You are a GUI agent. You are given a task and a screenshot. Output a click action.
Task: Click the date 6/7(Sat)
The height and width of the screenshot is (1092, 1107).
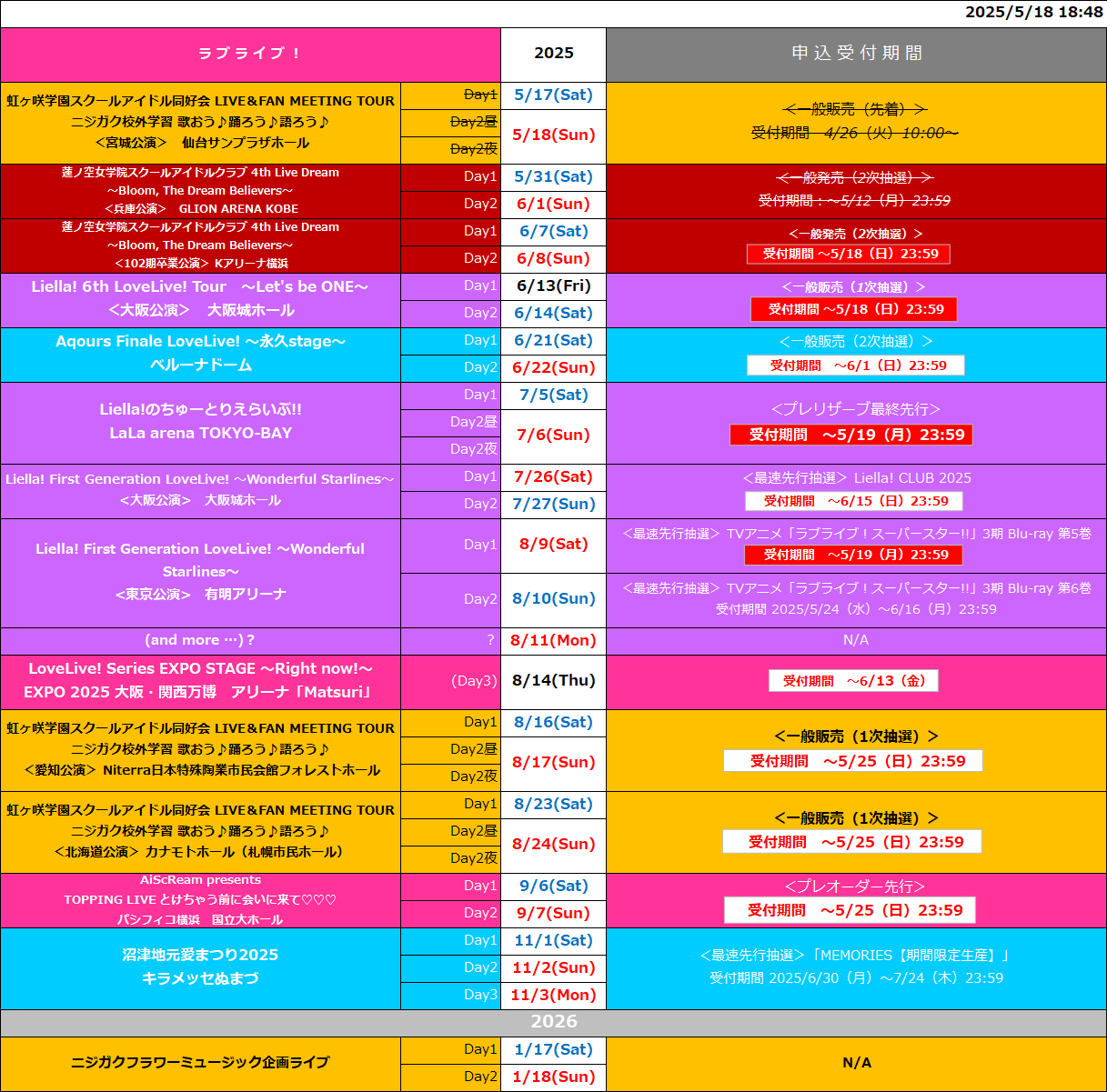(x=553, y=232)
